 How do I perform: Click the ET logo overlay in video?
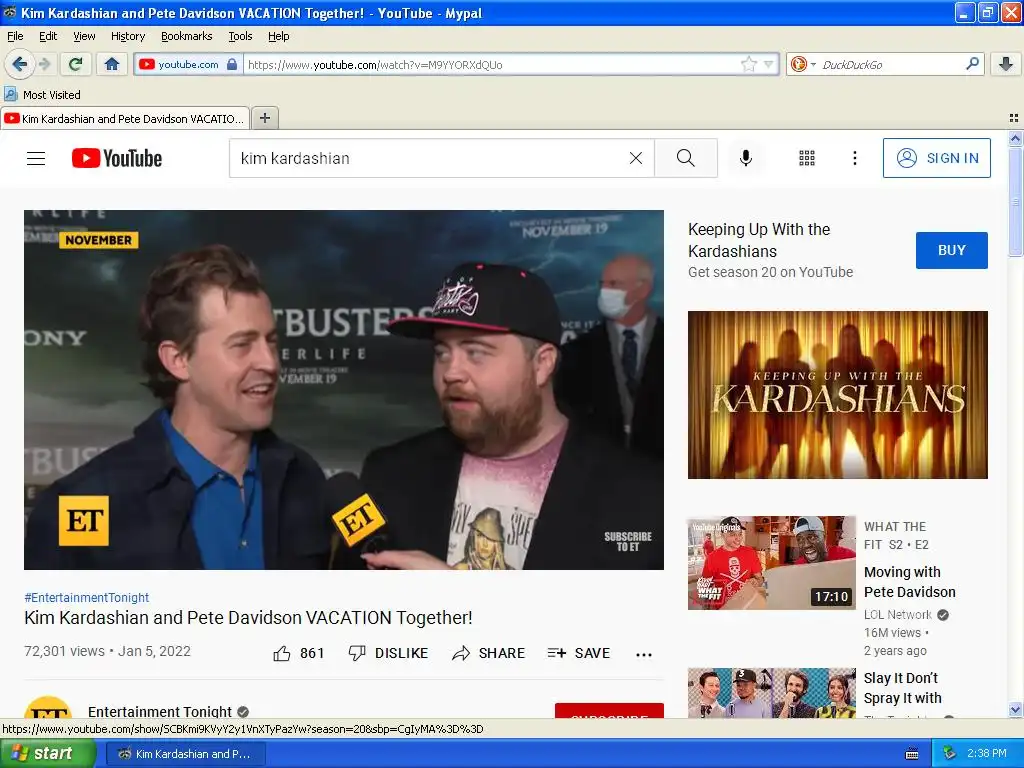pyautogui.click(x=84, y=520)
